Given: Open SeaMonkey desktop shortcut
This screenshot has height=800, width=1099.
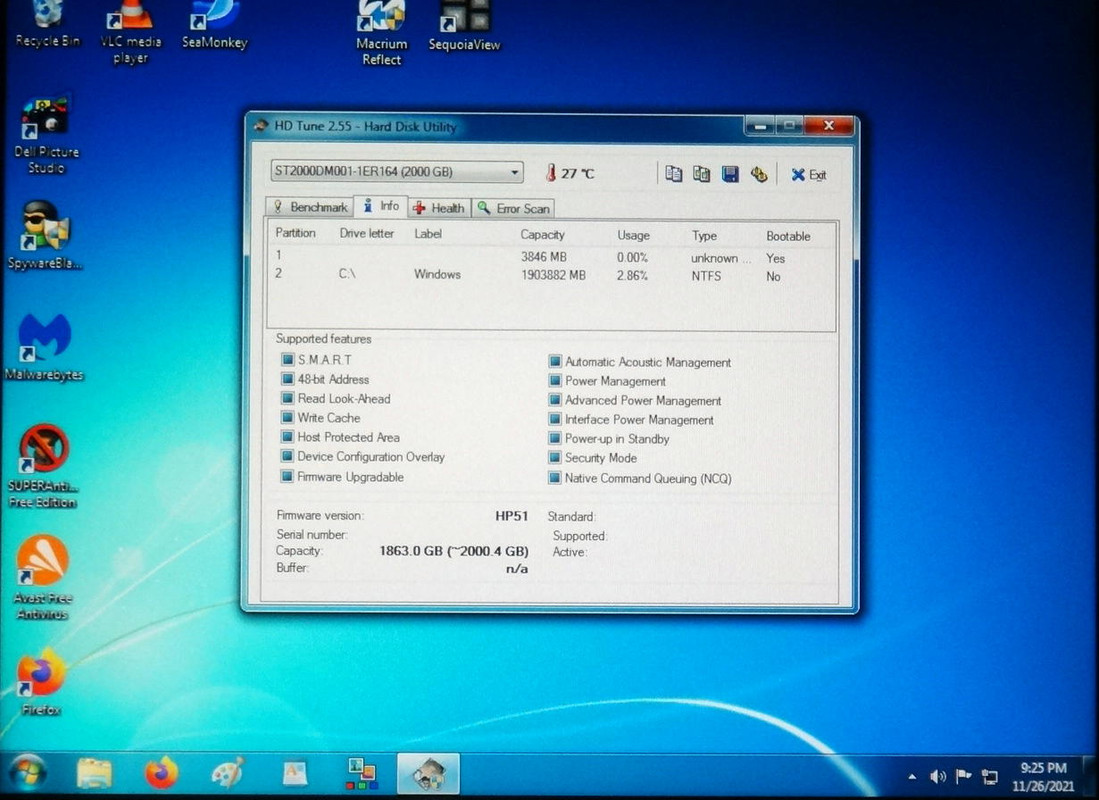Looking at the screenshot, I should (x=214, y=25).
